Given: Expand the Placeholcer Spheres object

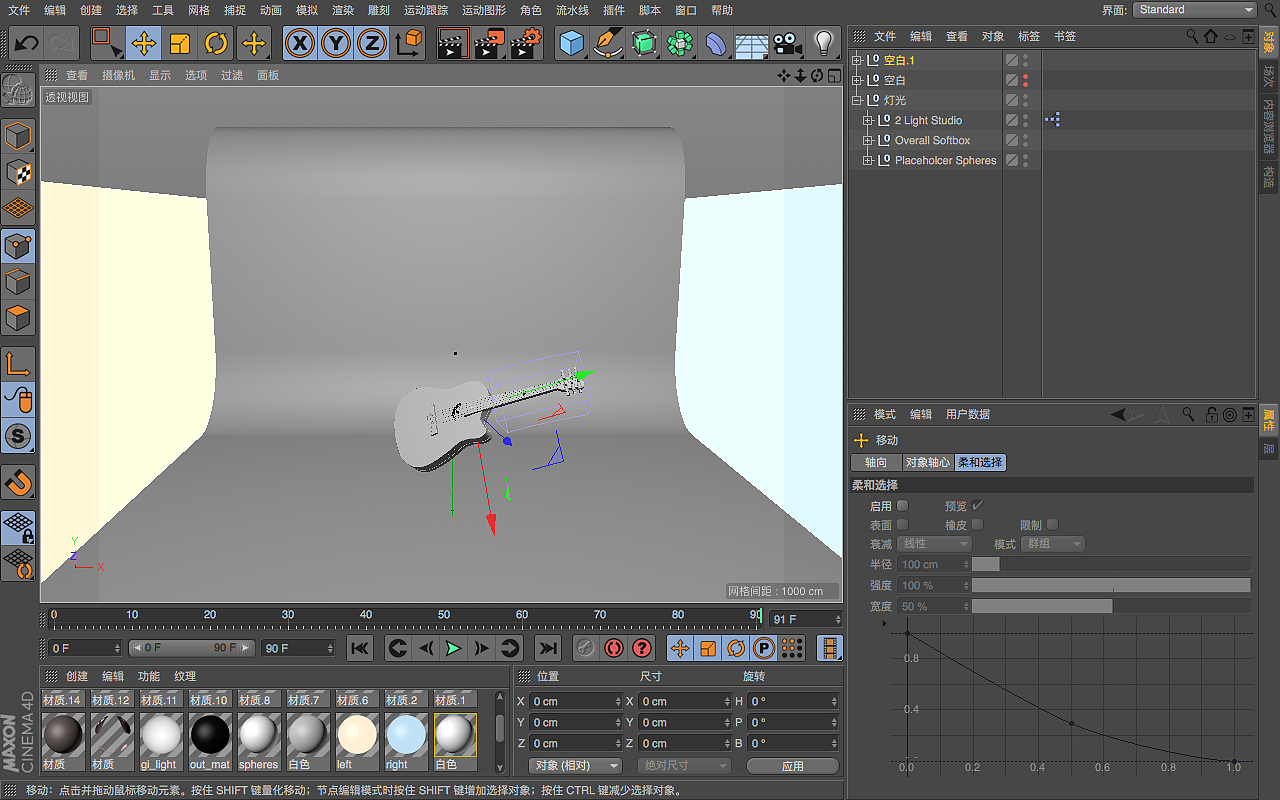Looking at the screenshot, I should tap(868, 160).
